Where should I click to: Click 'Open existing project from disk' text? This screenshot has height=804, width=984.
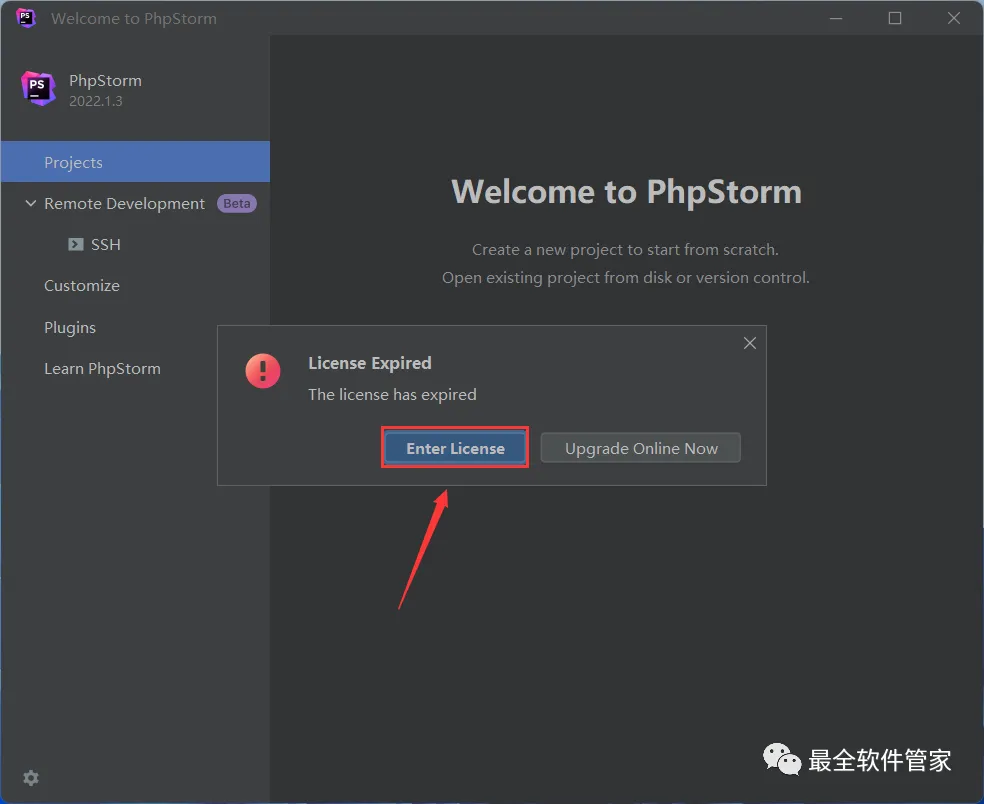(626, 277)
